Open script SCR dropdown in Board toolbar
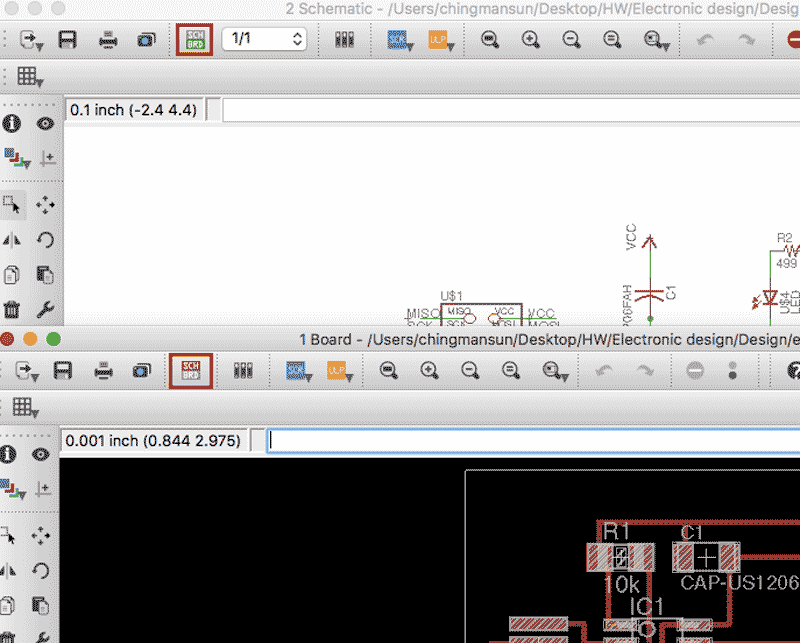The image size is (800, 643). click(x=299, y=372)
